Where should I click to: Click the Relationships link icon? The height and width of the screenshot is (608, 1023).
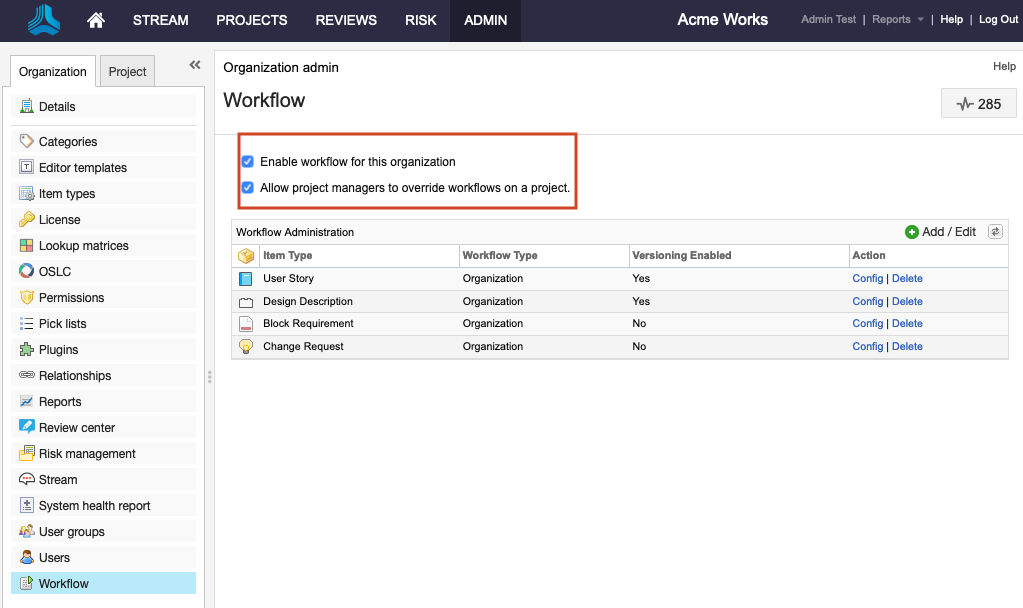click(26, 375)
